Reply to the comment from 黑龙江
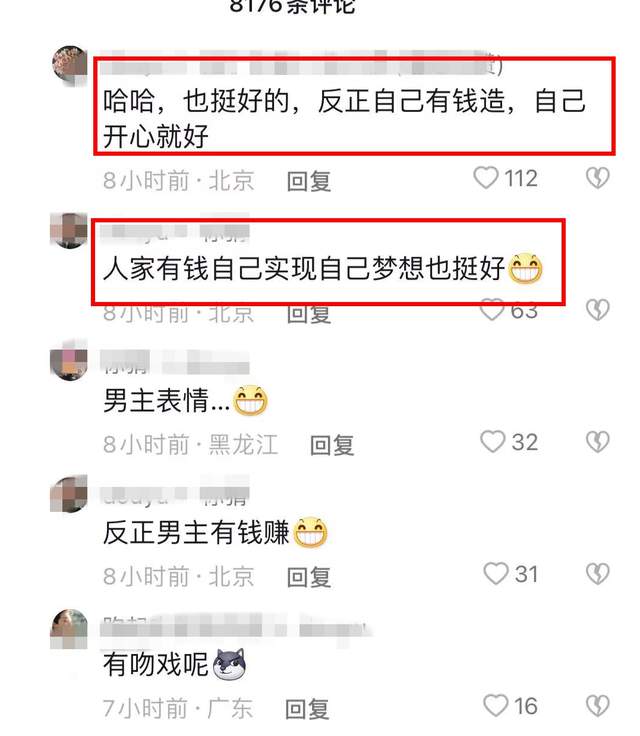This screenshot has height=736, width=640. point(332,445)
